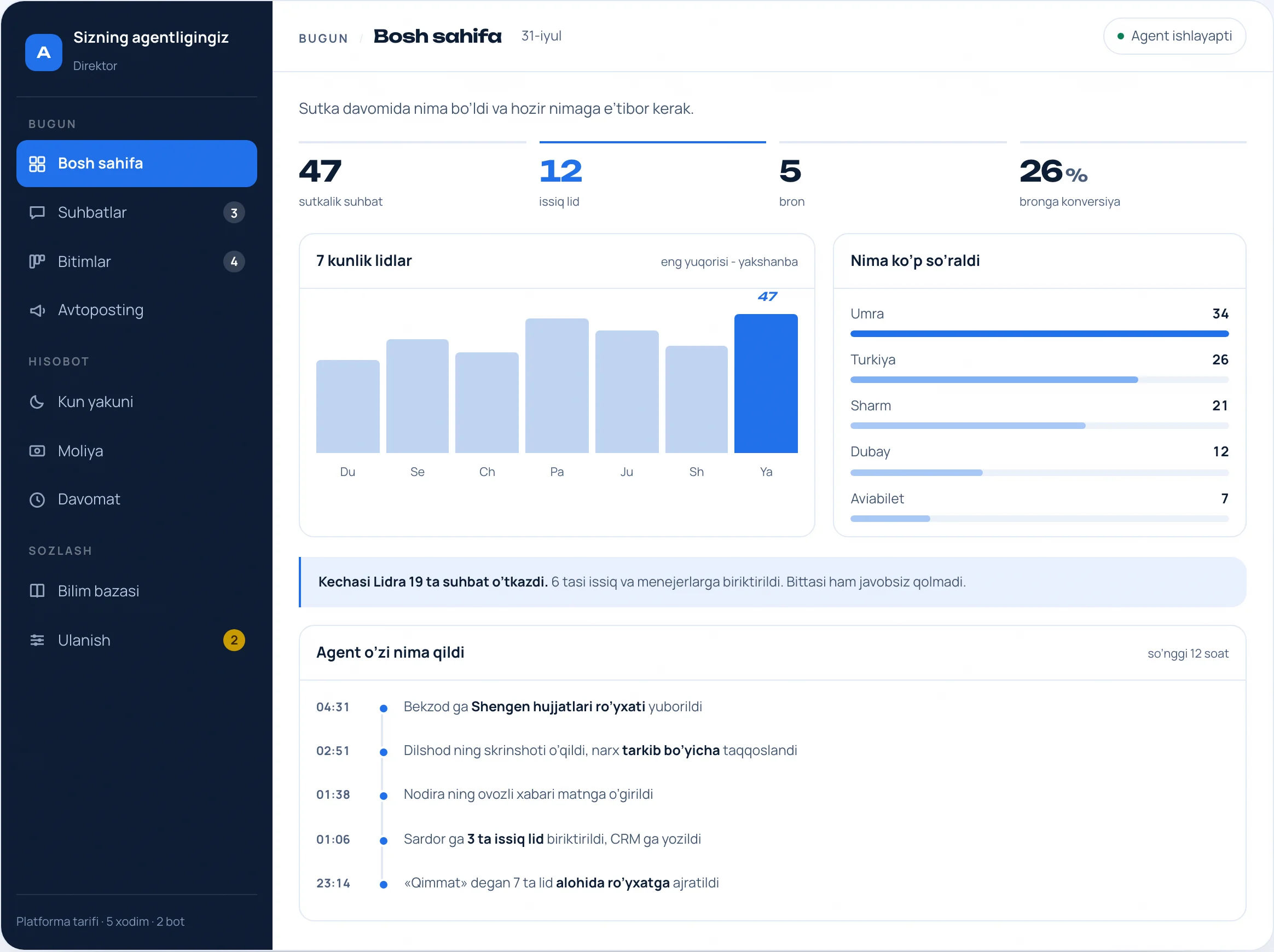
Task: Select the '12 issiq lid' stat
Action: tap(652, 176)
